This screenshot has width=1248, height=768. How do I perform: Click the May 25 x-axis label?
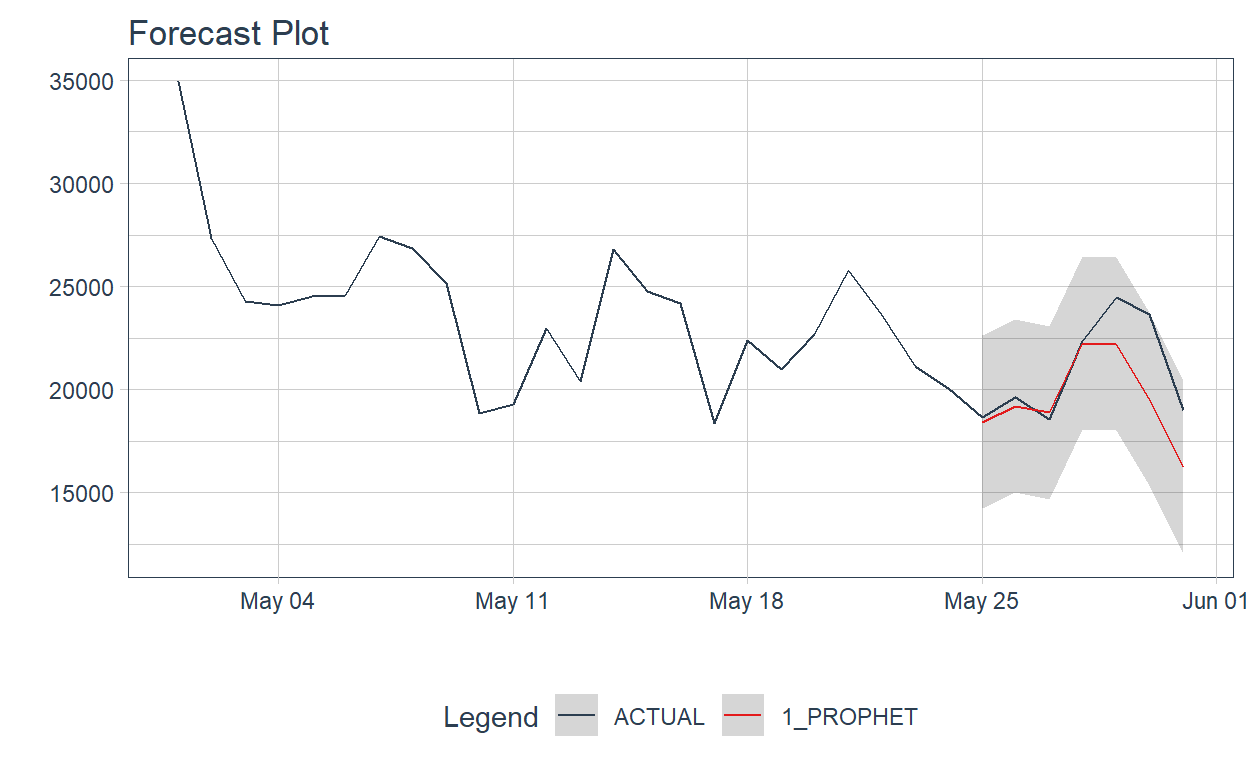point(981,601)
